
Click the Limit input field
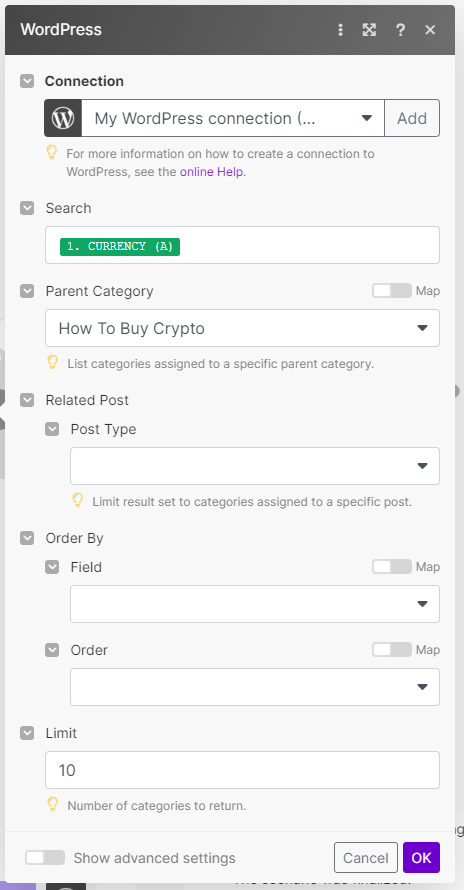click(x=243, y=770)
